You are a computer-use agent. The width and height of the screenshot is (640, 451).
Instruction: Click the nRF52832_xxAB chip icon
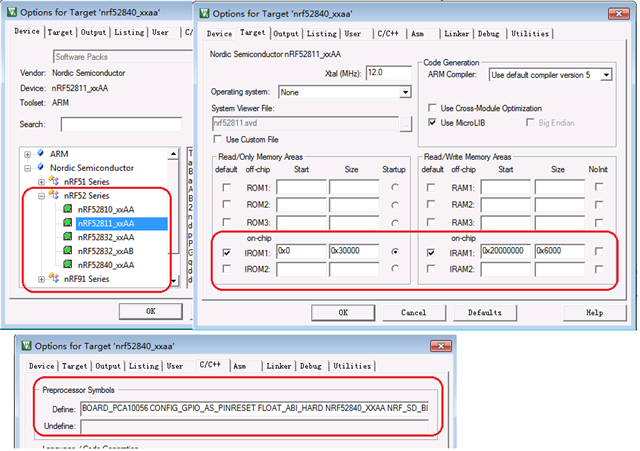click(x=68, y=251)
